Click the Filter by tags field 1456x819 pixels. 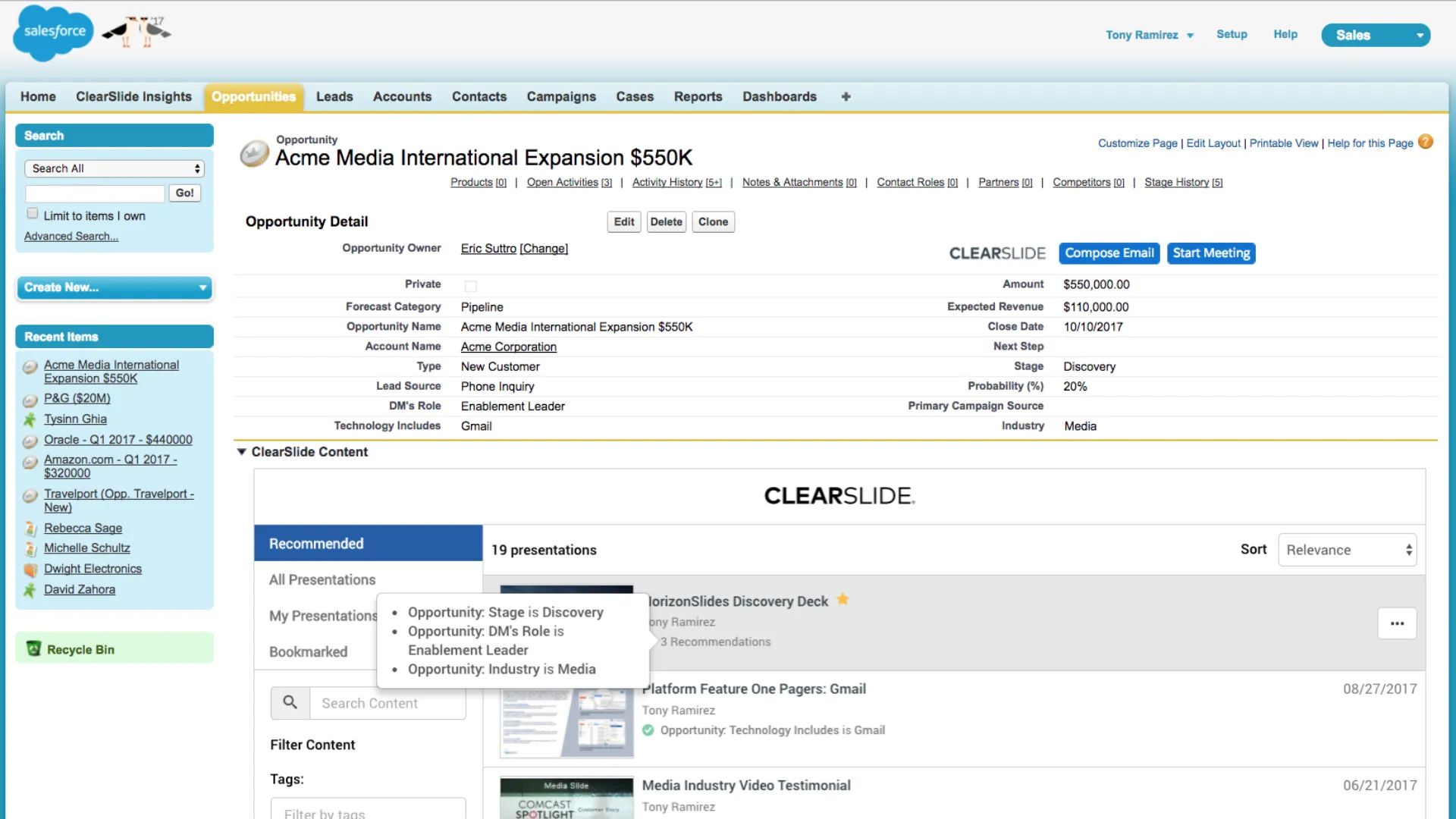[368, 811]
